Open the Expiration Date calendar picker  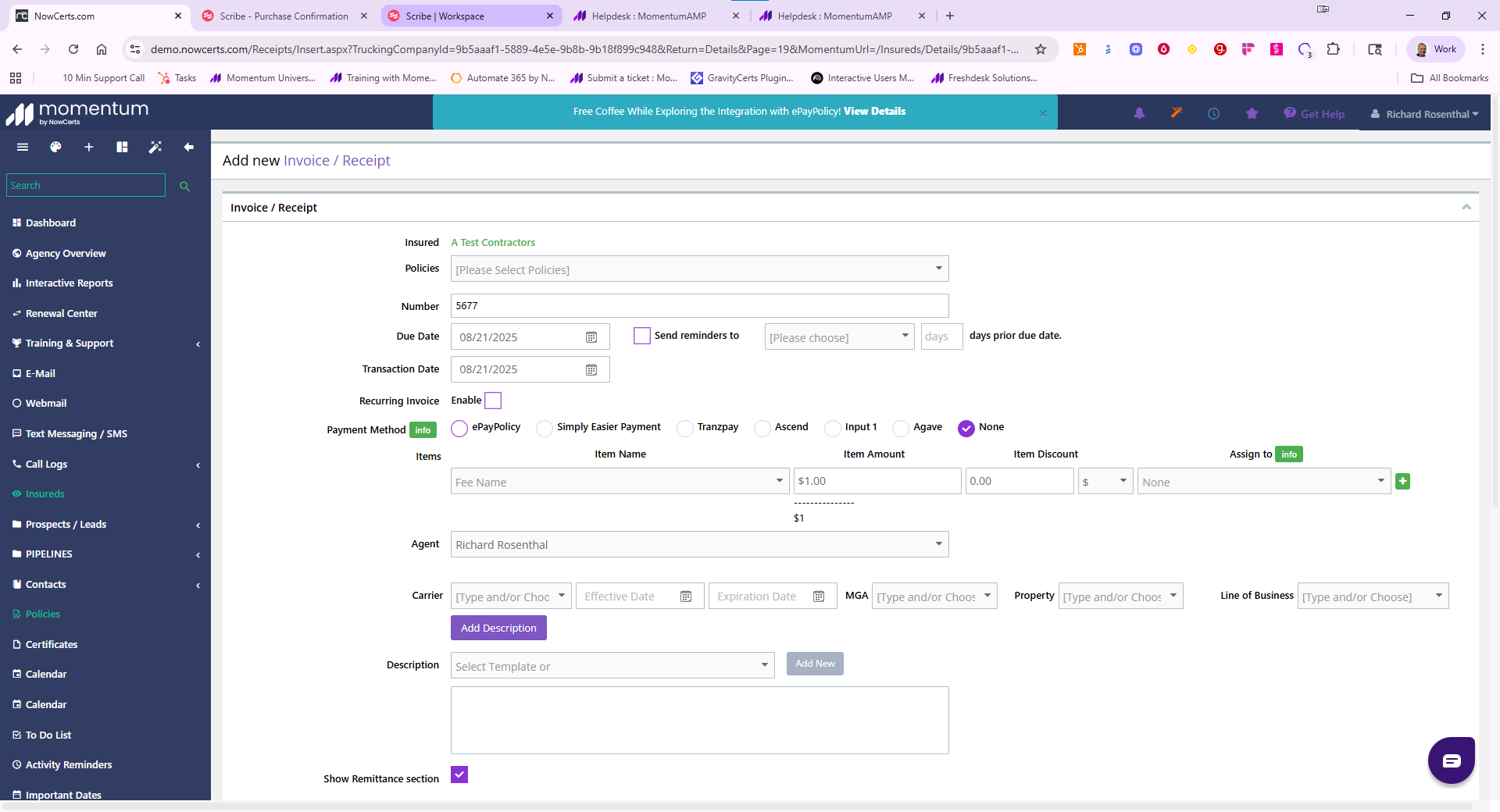(x=819, y=597)
